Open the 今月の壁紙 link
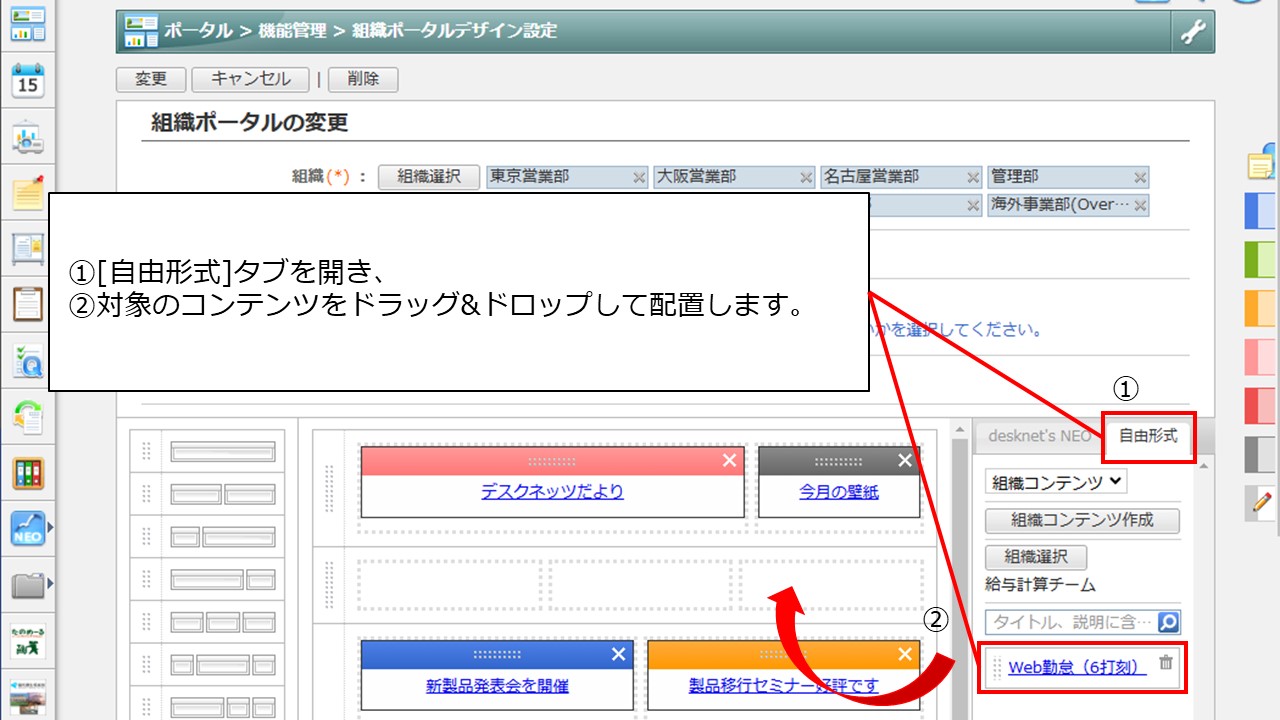This screenshot has height=720, width=1280. coord(838,492)
